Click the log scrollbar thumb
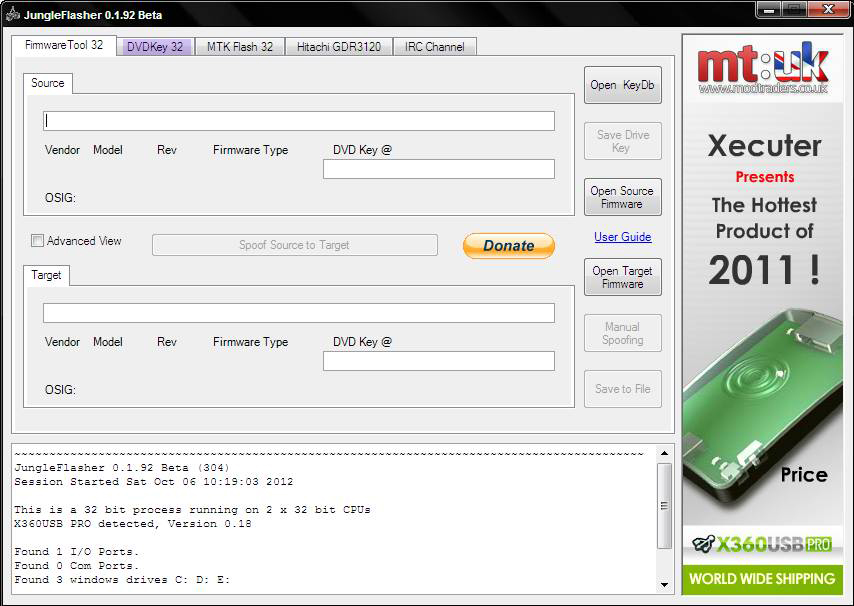The width and height of the screenshot is (854, 606). click(x=664, y=506)
